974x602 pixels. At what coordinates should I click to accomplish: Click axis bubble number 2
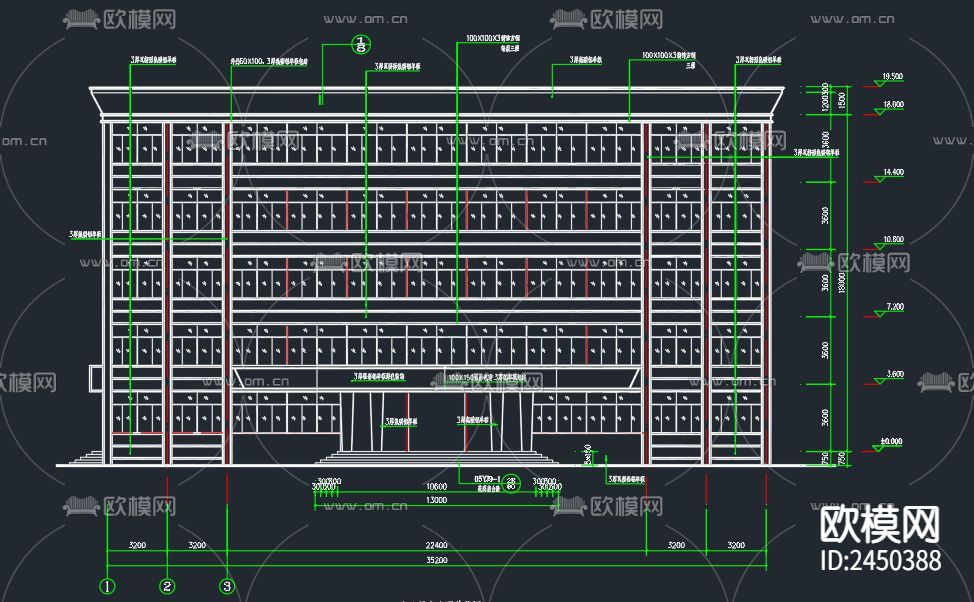(165, 588)
